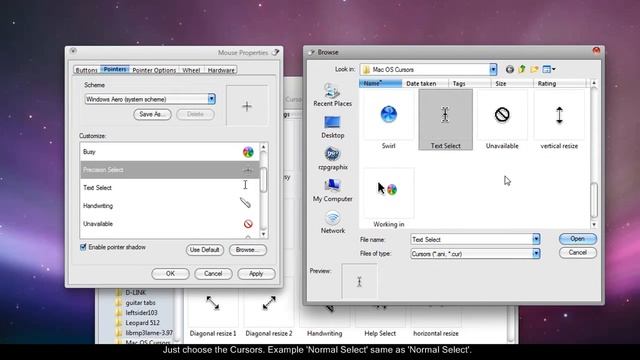Sort by Tags column header
Viewport: 640px width, 360px height.
(x=469, y=83)
